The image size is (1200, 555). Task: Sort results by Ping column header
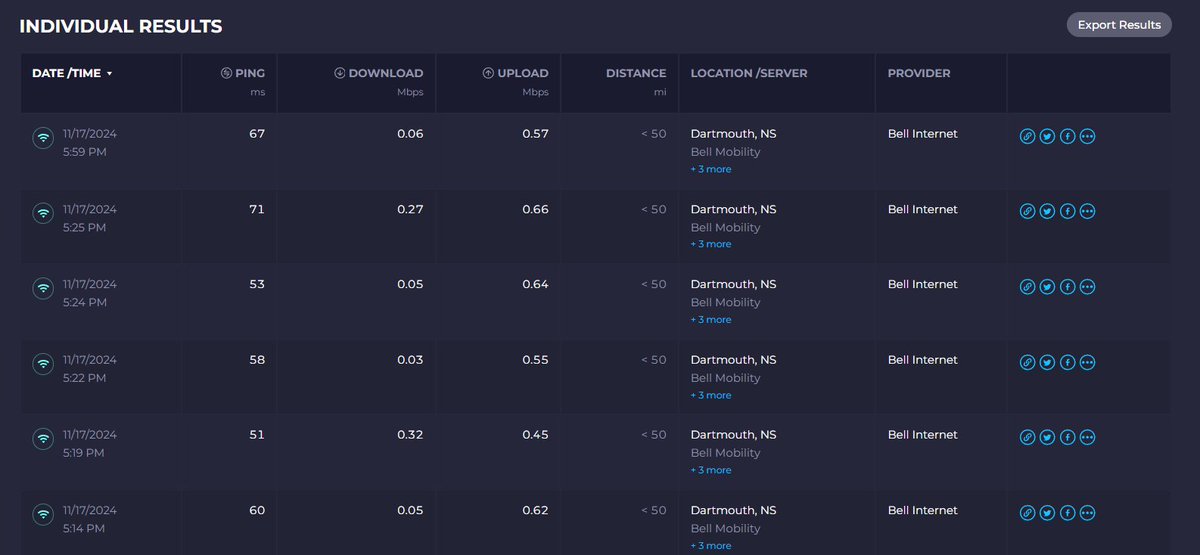(x=242, y=73)
